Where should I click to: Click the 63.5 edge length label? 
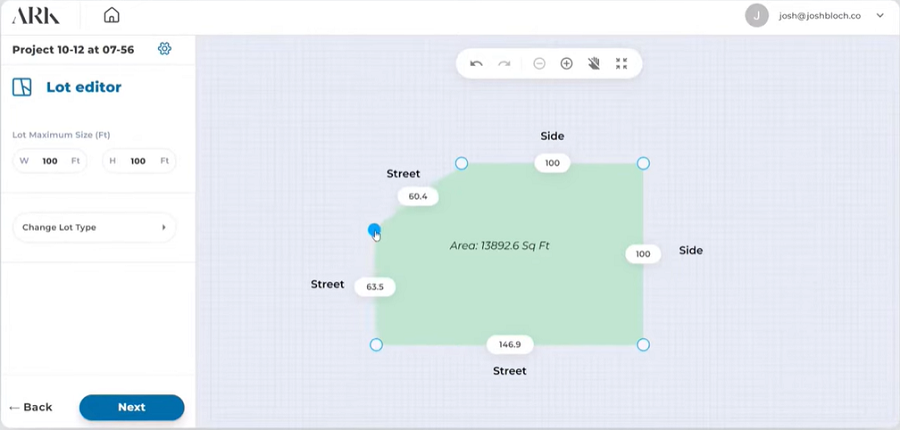[375, 287]
